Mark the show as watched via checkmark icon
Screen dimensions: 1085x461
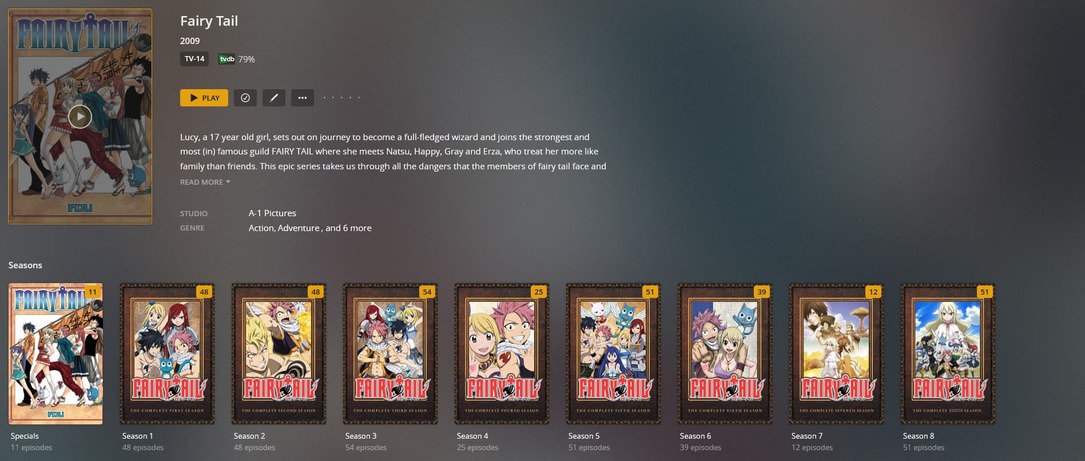pyautogui.click(x=245, y=98)
